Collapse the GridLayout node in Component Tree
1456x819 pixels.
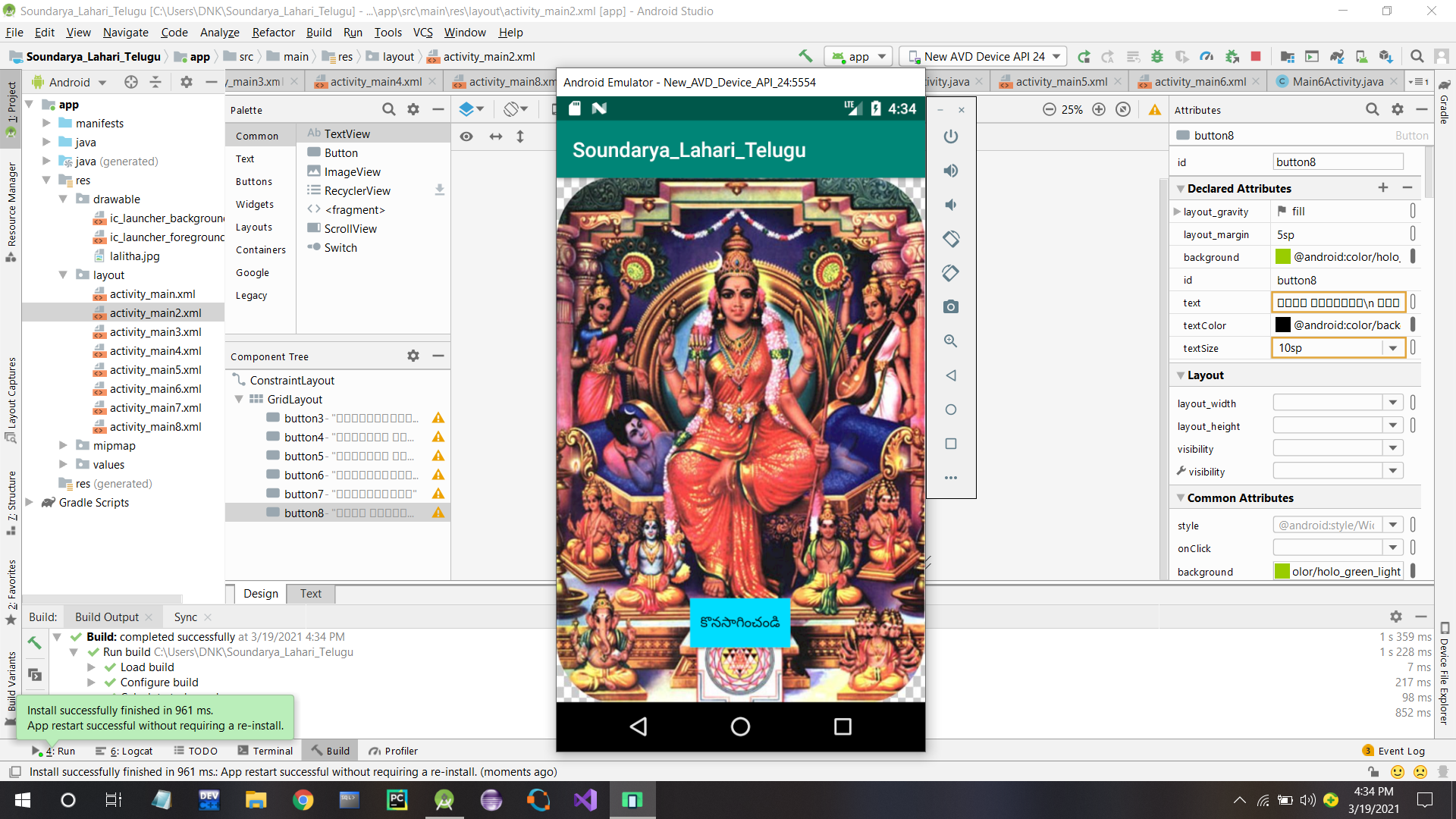tap(239, 399)
